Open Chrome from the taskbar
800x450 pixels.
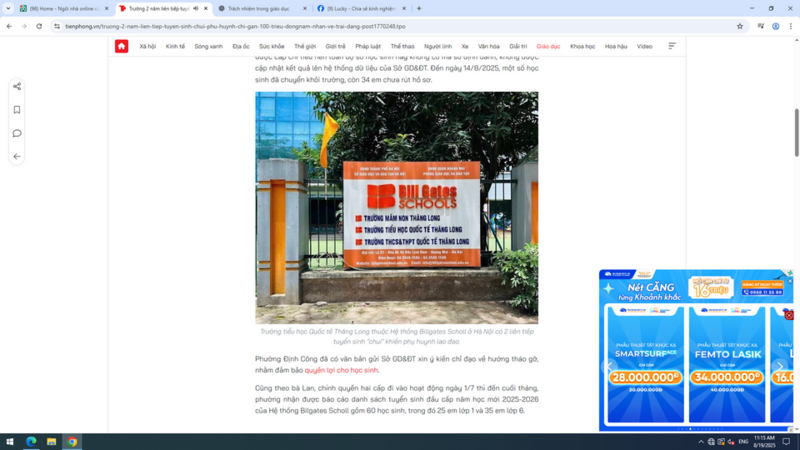click(72, 442)
